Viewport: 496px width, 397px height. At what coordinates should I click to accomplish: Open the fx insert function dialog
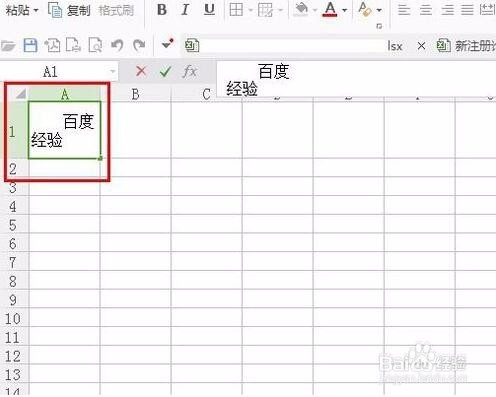190,71
